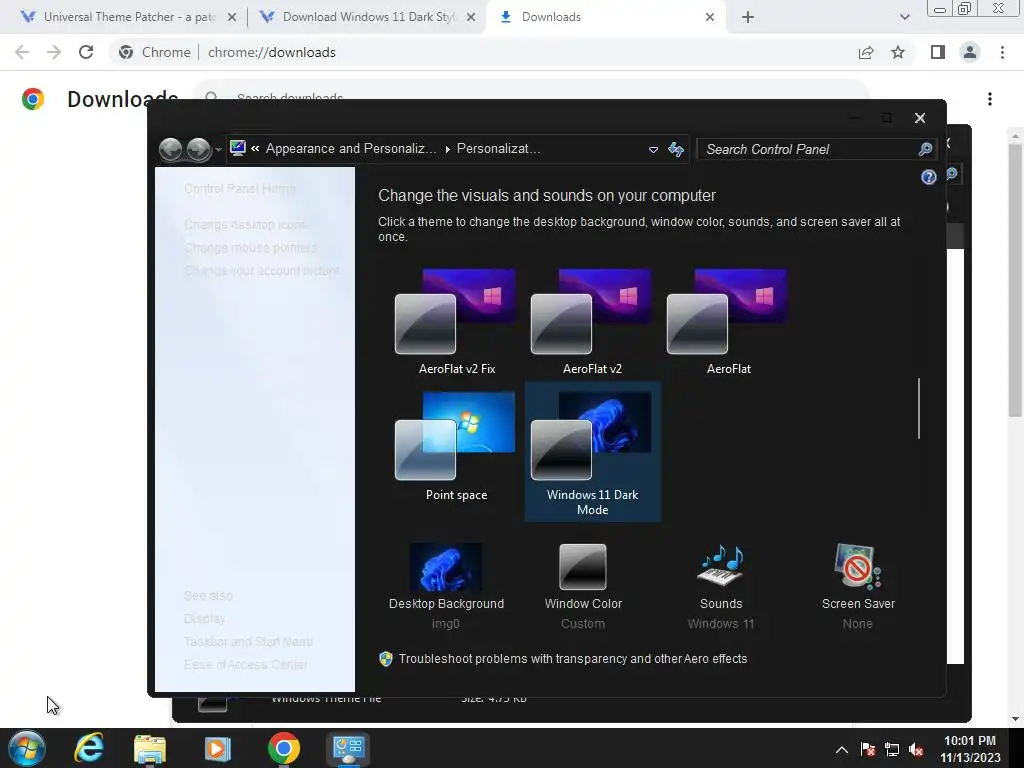Open Change your account picture link

pos(261,271)
